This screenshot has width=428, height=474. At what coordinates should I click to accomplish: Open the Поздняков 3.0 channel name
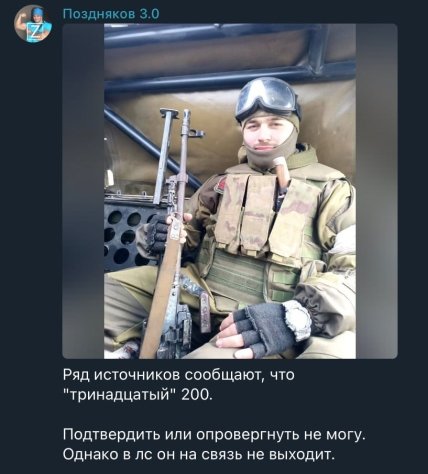pyautogui.click(x=111, y=14)
